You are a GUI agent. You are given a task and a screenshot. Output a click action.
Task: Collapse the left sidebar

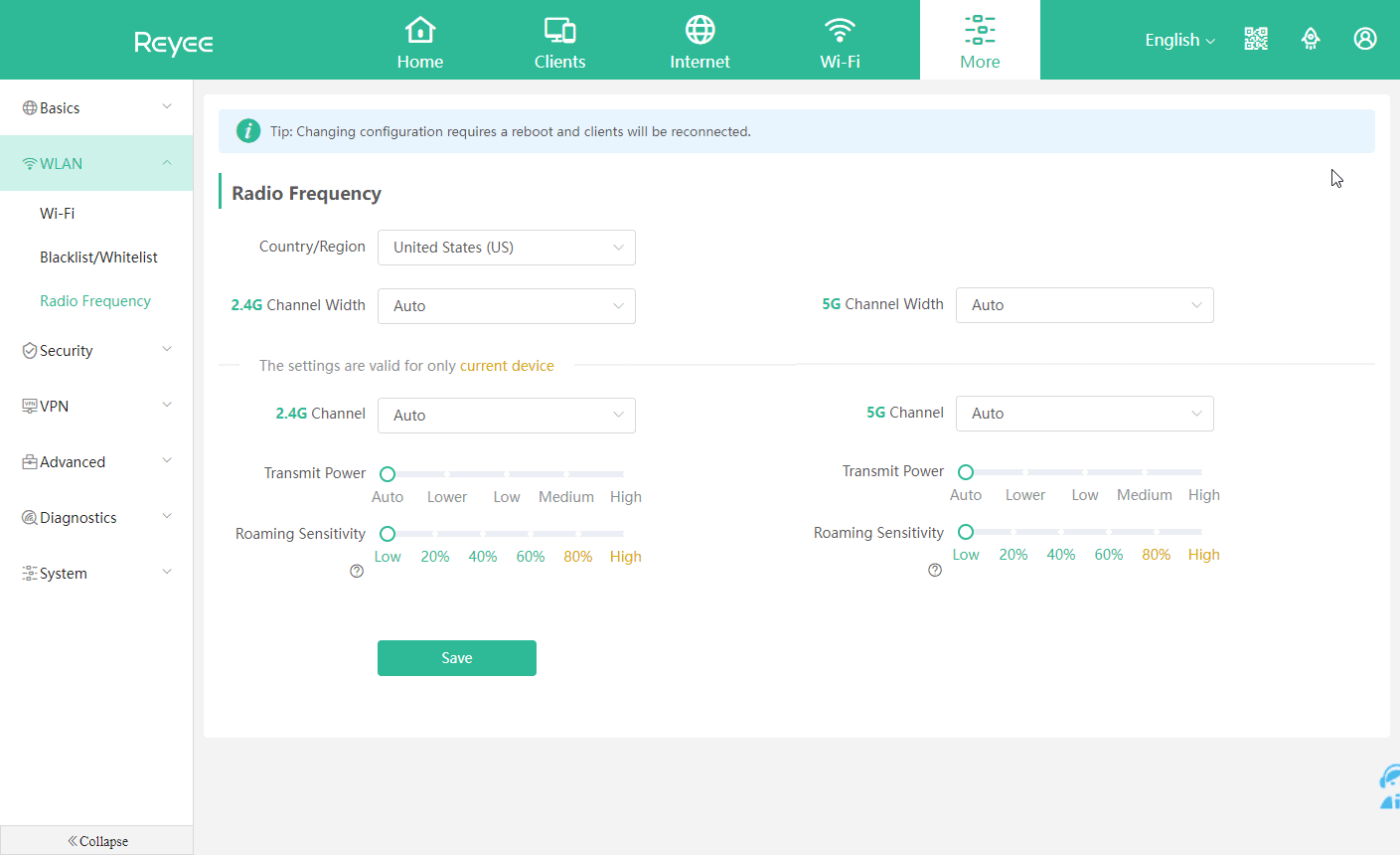[x=96, y=841]
